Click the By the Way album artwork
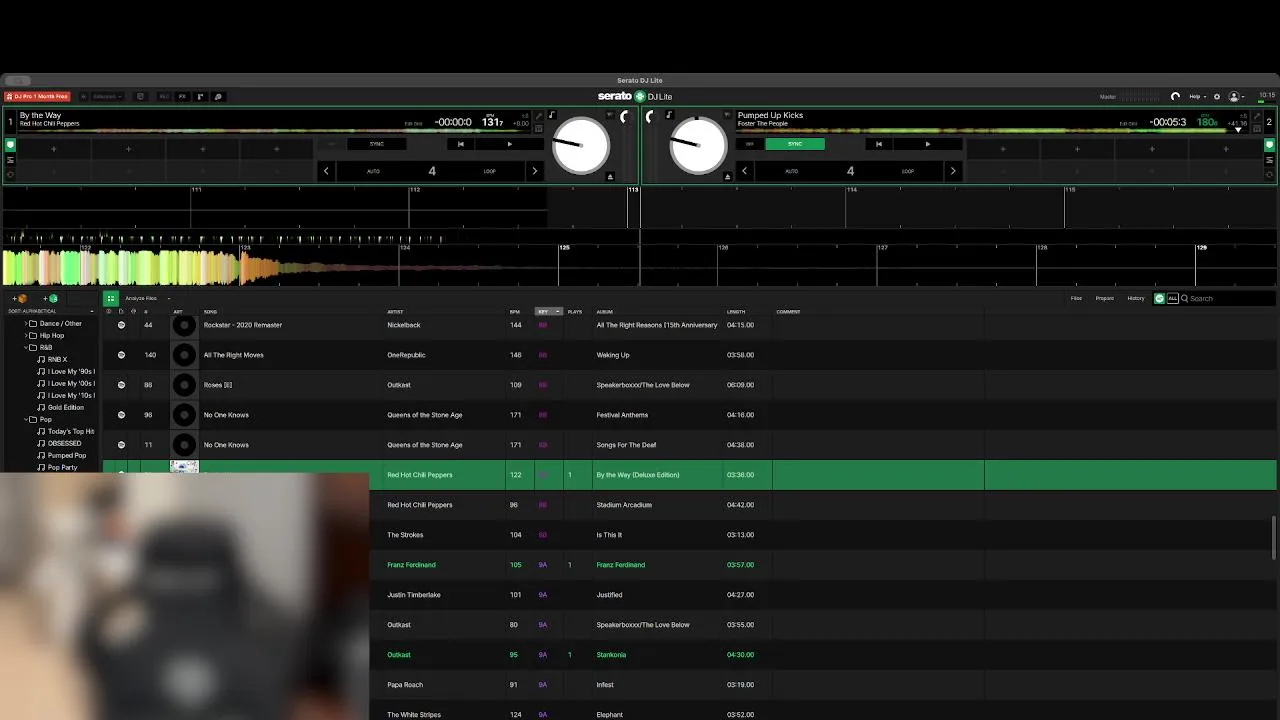The image size is (1280, 720). [184, 467]
